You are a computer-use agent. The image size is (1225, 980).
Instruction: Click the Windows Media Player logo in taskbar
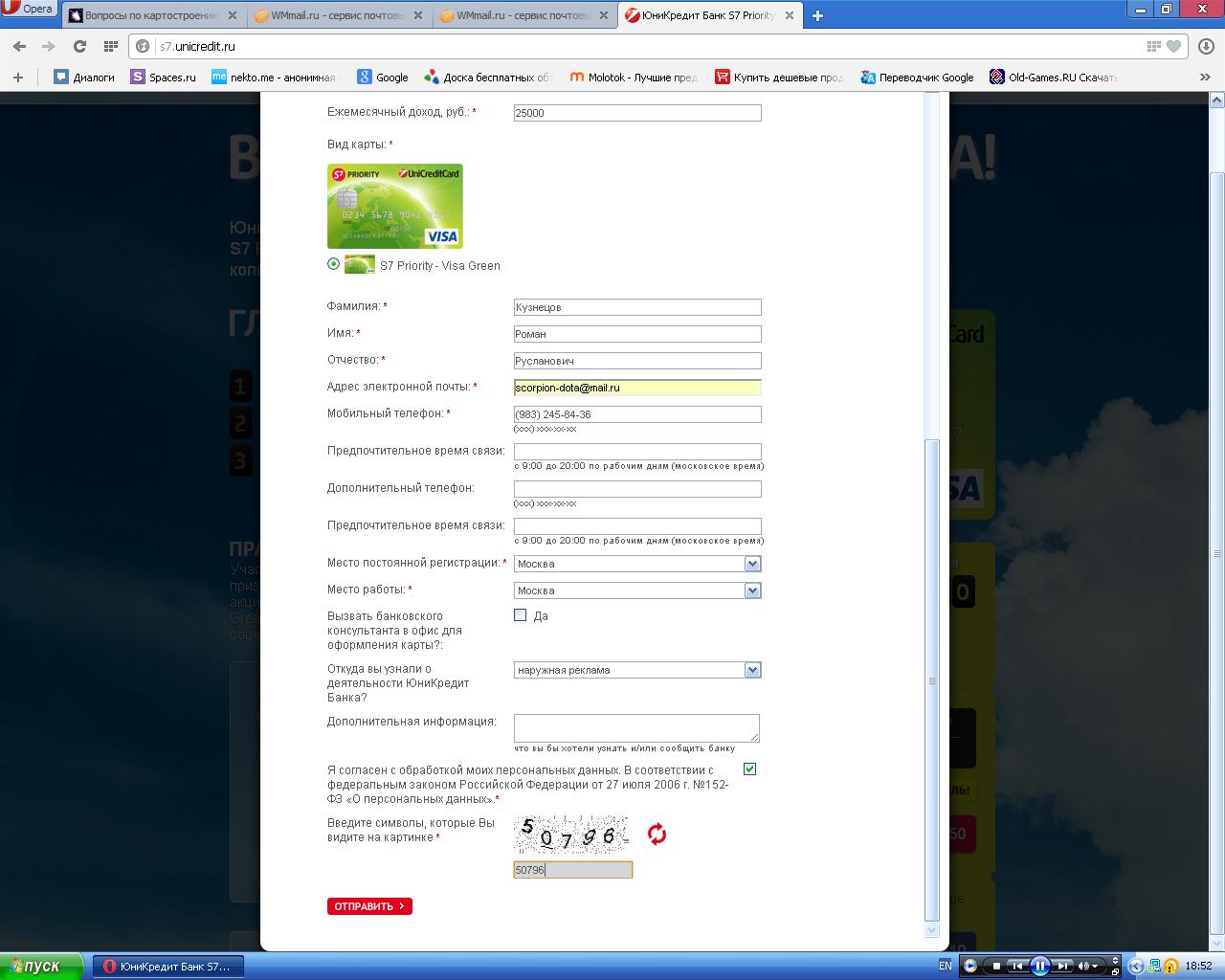tap(969, 966)
